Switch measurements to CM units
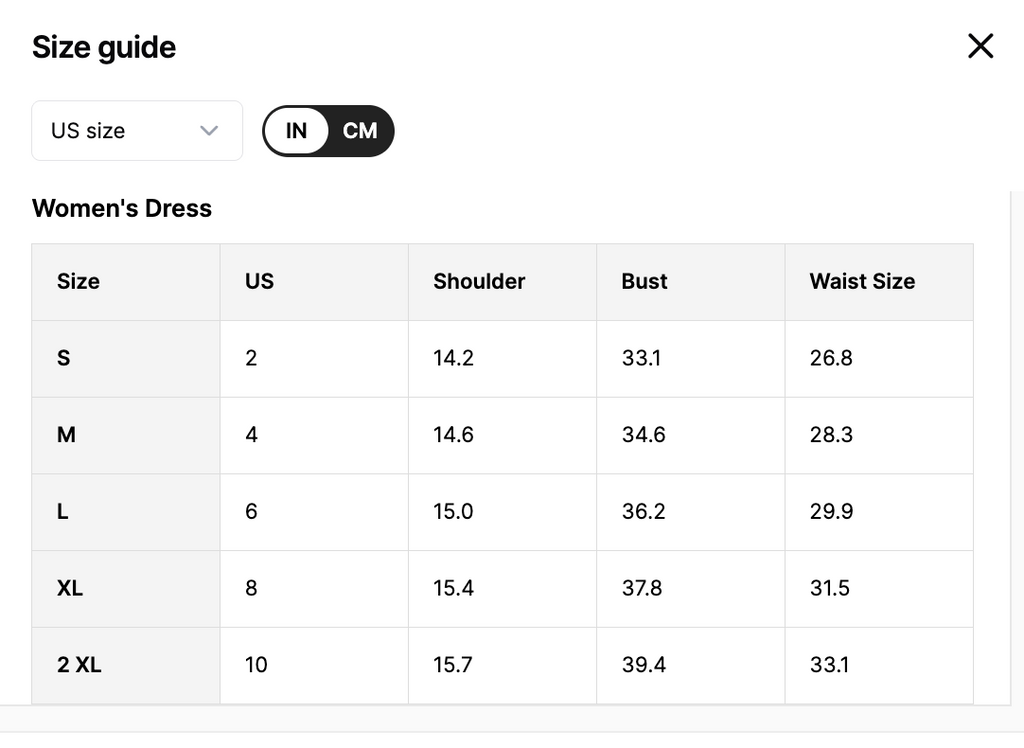1024x748 pixels. click(360, 131)
